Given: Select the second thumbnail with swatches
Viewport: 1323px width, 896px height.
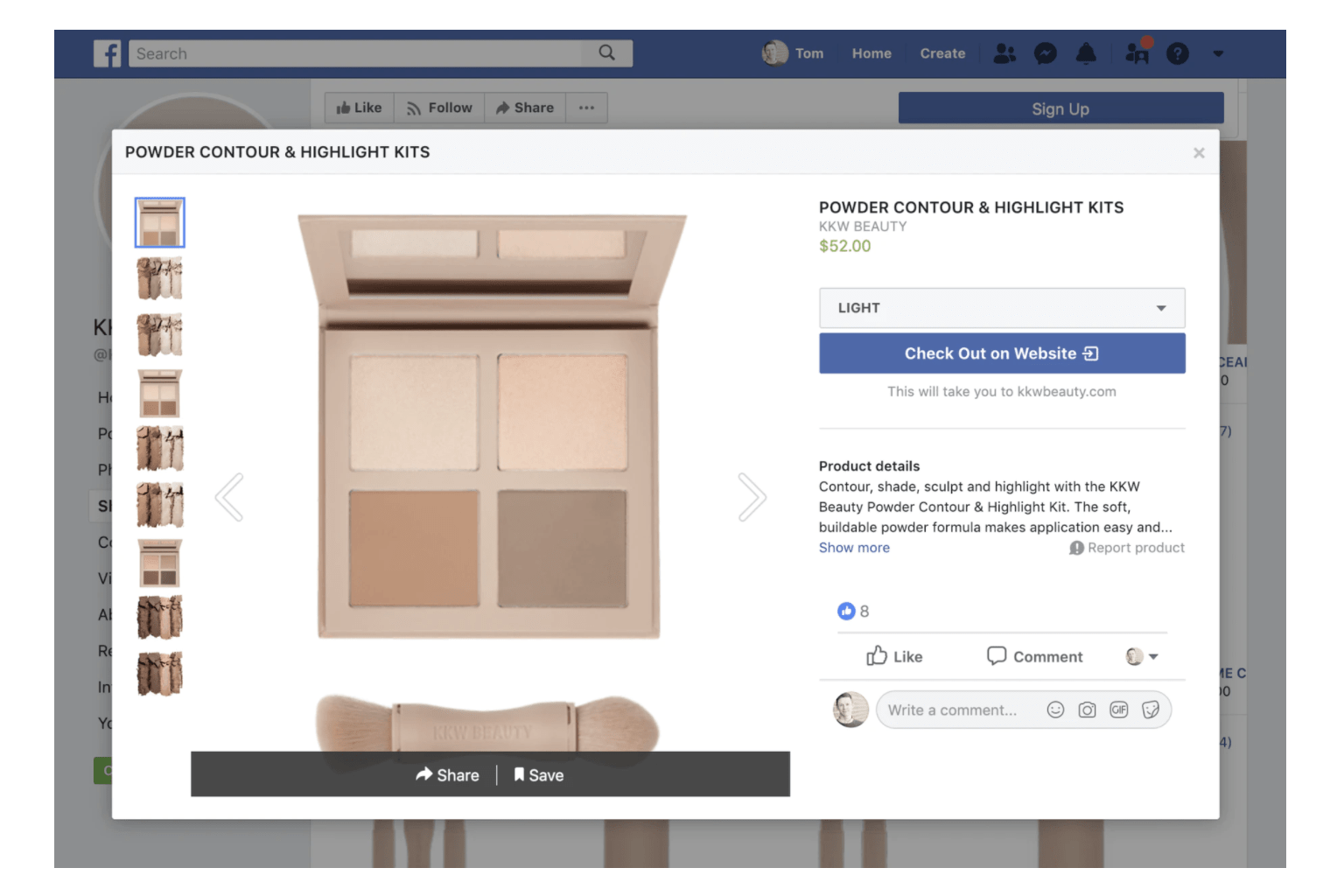Looking at the screenshot, I should tap(159, 279).
